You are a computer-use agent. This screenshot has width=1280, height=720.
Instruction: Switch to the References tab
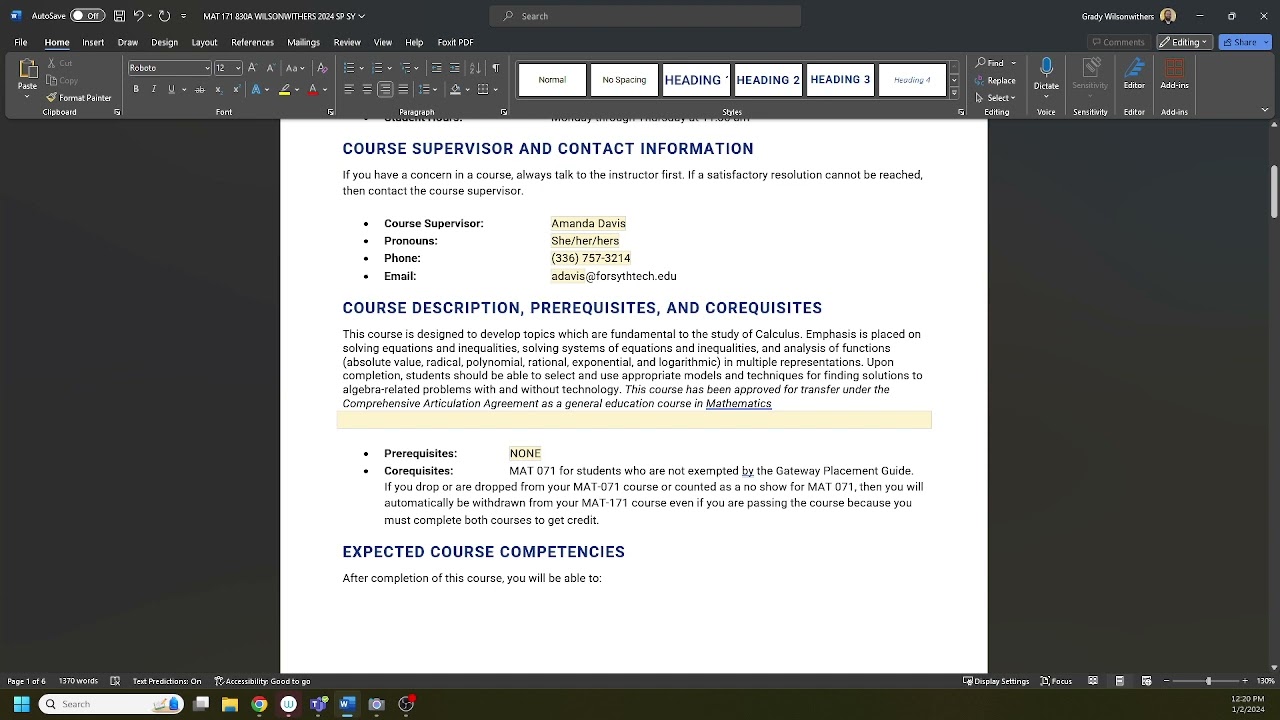(x=252, y=42)
